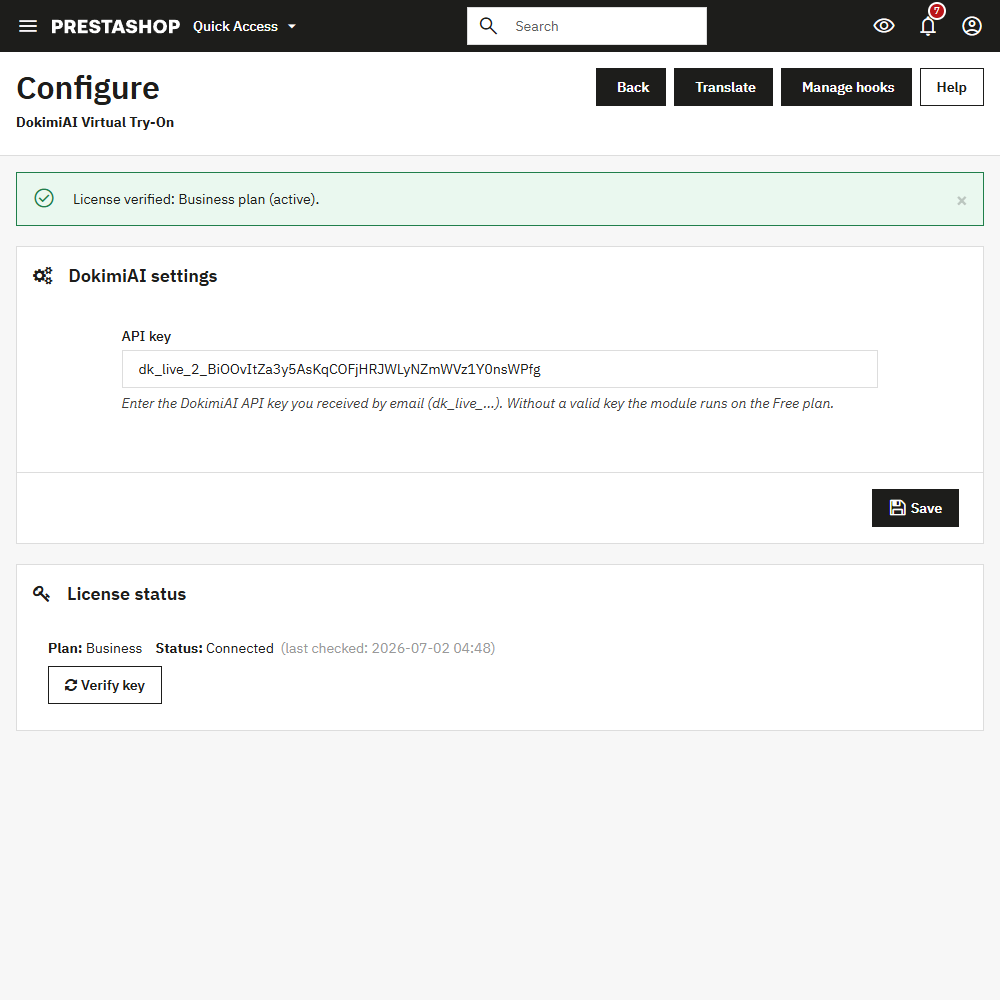Image resolution: width=1000 pixels, height=1000 pixels.
Task: View my shop via eye icon
Action: 884,26
